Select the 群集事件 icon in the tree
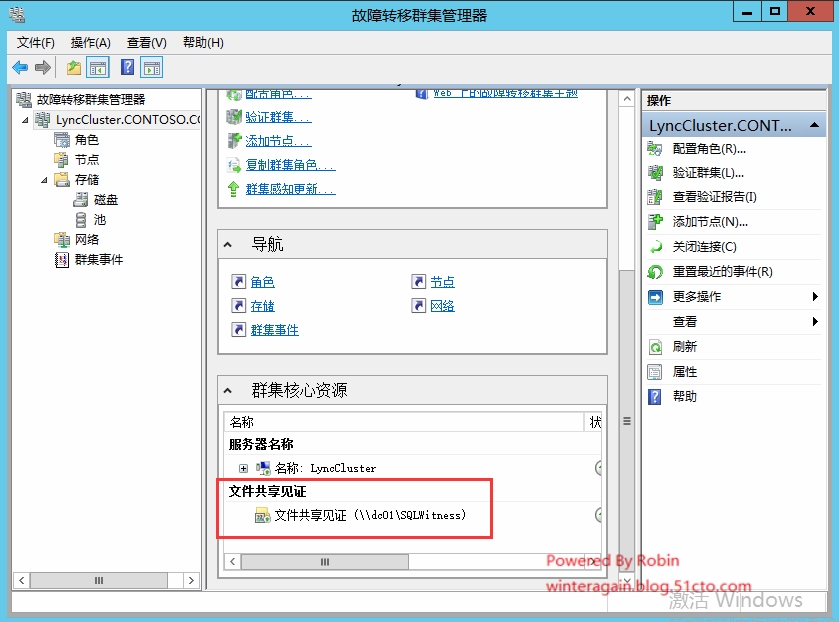This screenshot has width=839, height=622. click(62, 260)
